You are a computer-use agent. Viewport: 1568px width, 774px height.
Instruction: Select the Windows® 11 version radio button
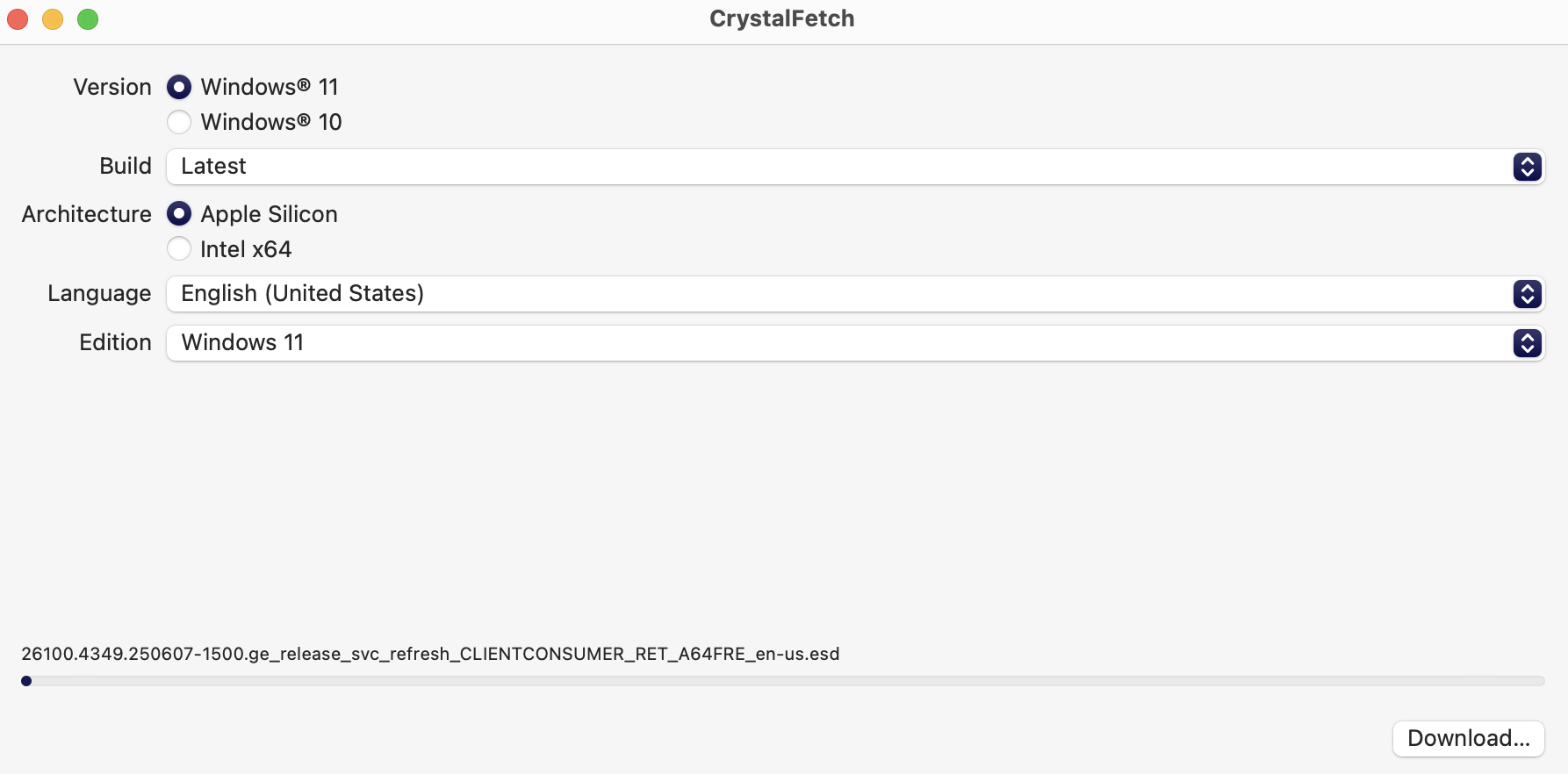pyautogui.click(x=179, y=87)
